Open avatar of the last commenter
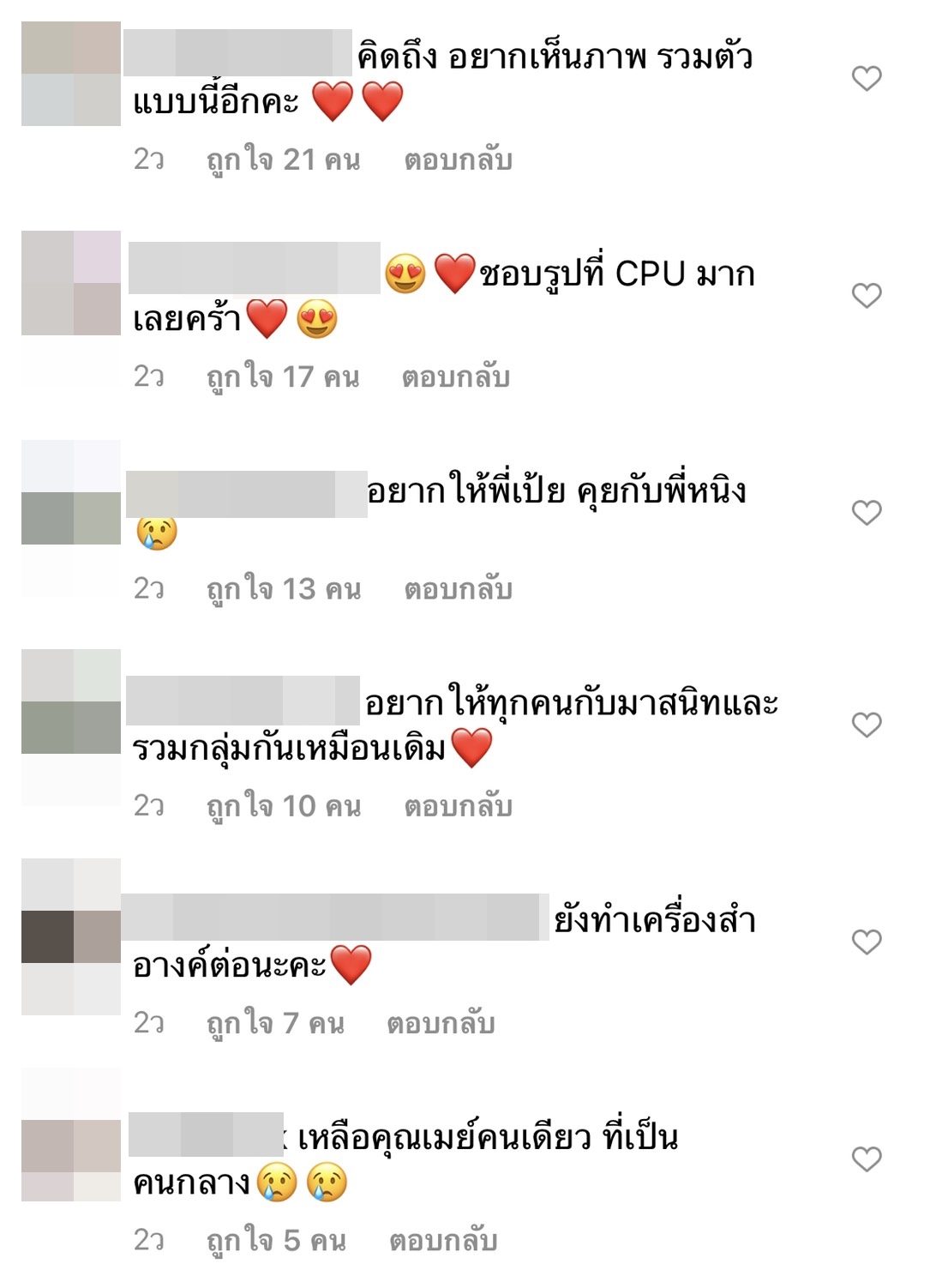 pos(71,1160)
